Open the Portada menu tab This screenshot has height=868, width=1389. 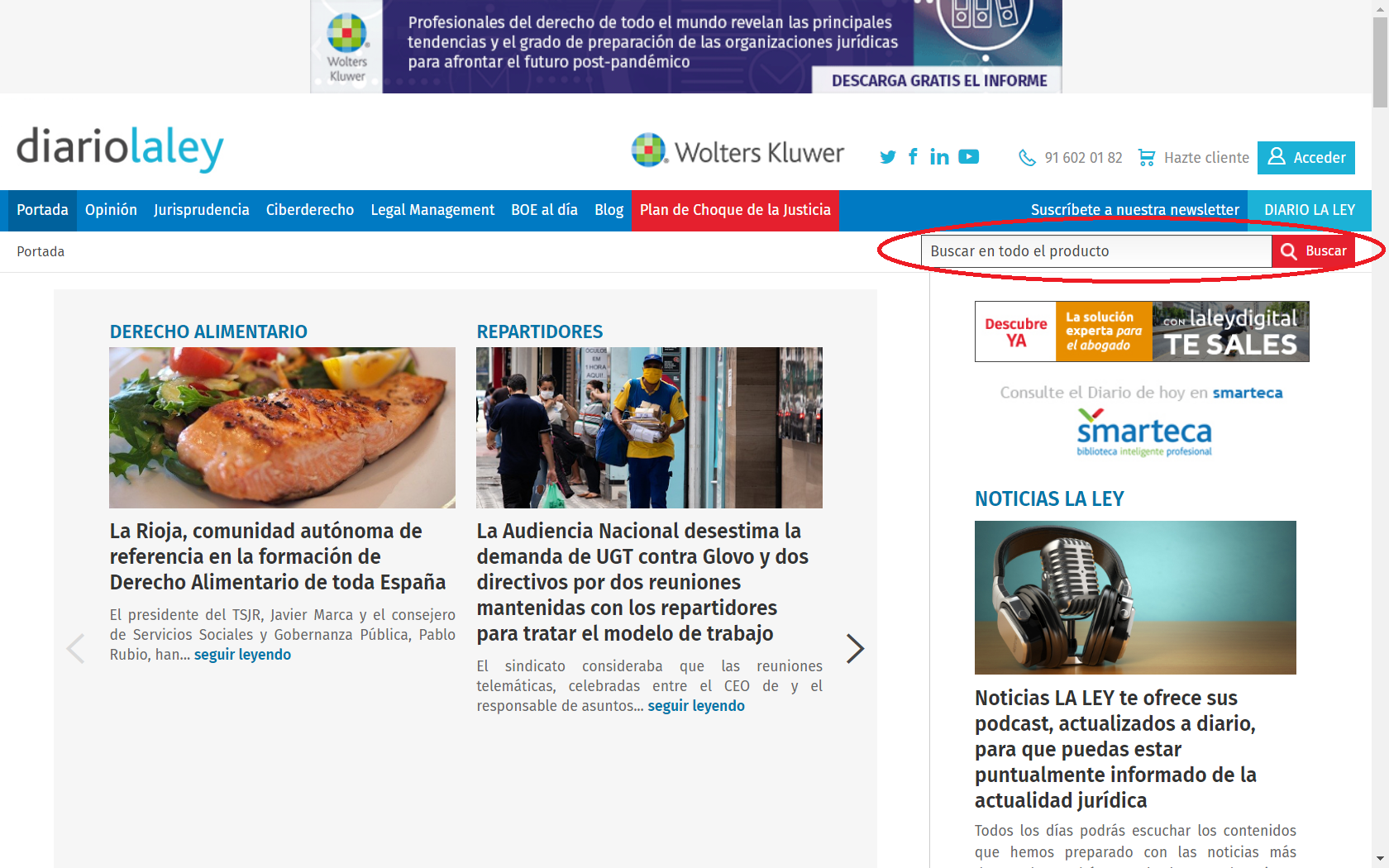point(42,210)
